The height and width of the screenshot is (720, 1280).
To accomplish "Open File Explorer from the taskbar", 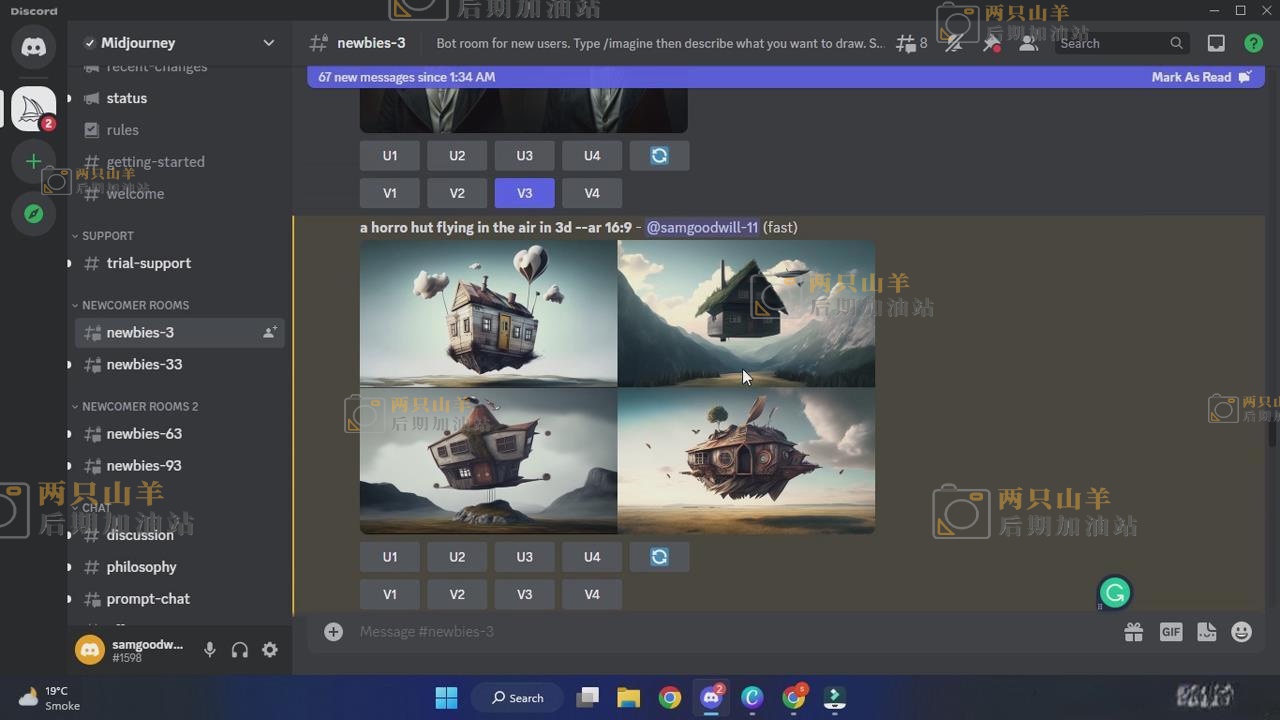I will [x=628, y=697].
